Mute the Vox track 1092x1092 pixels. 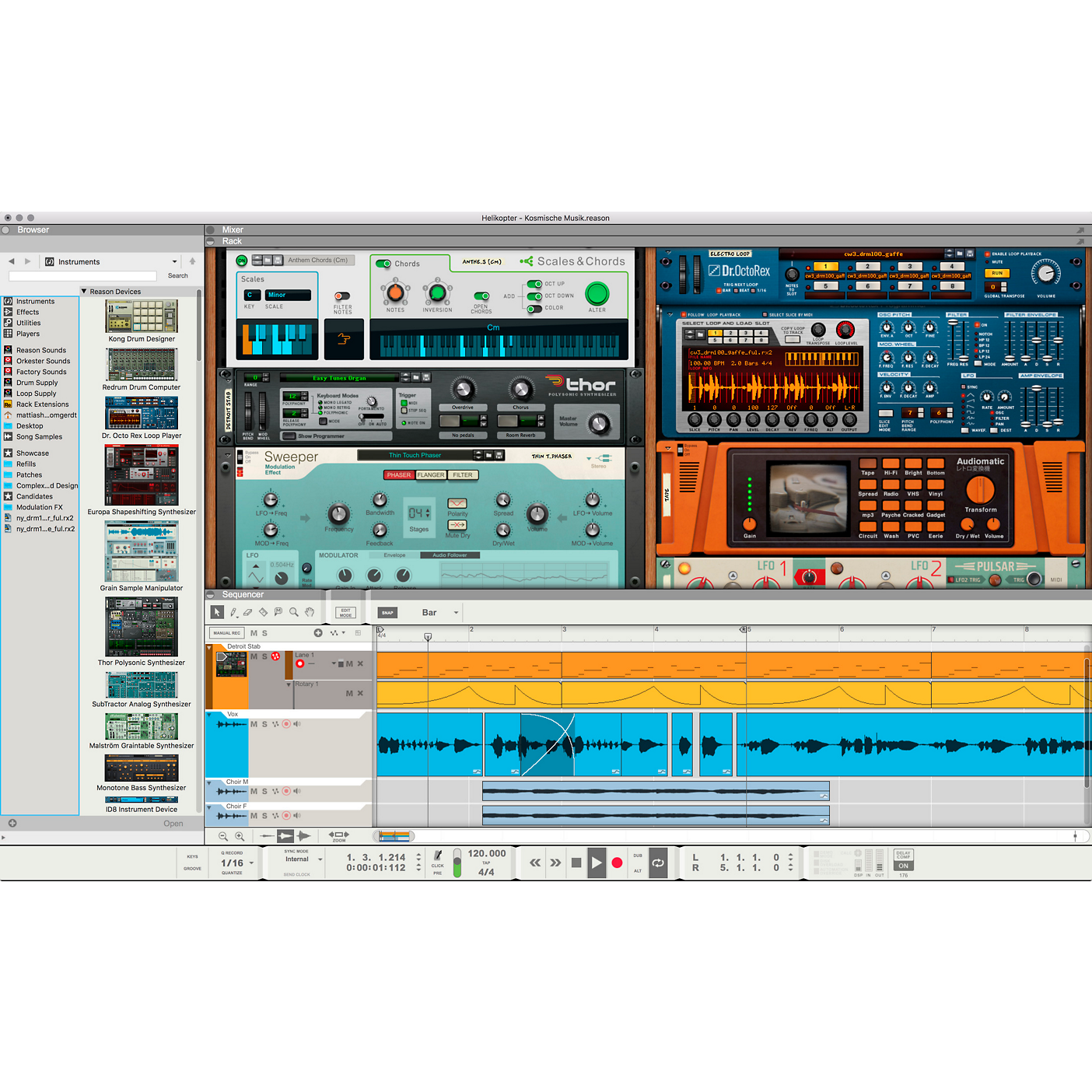(254, 724)
